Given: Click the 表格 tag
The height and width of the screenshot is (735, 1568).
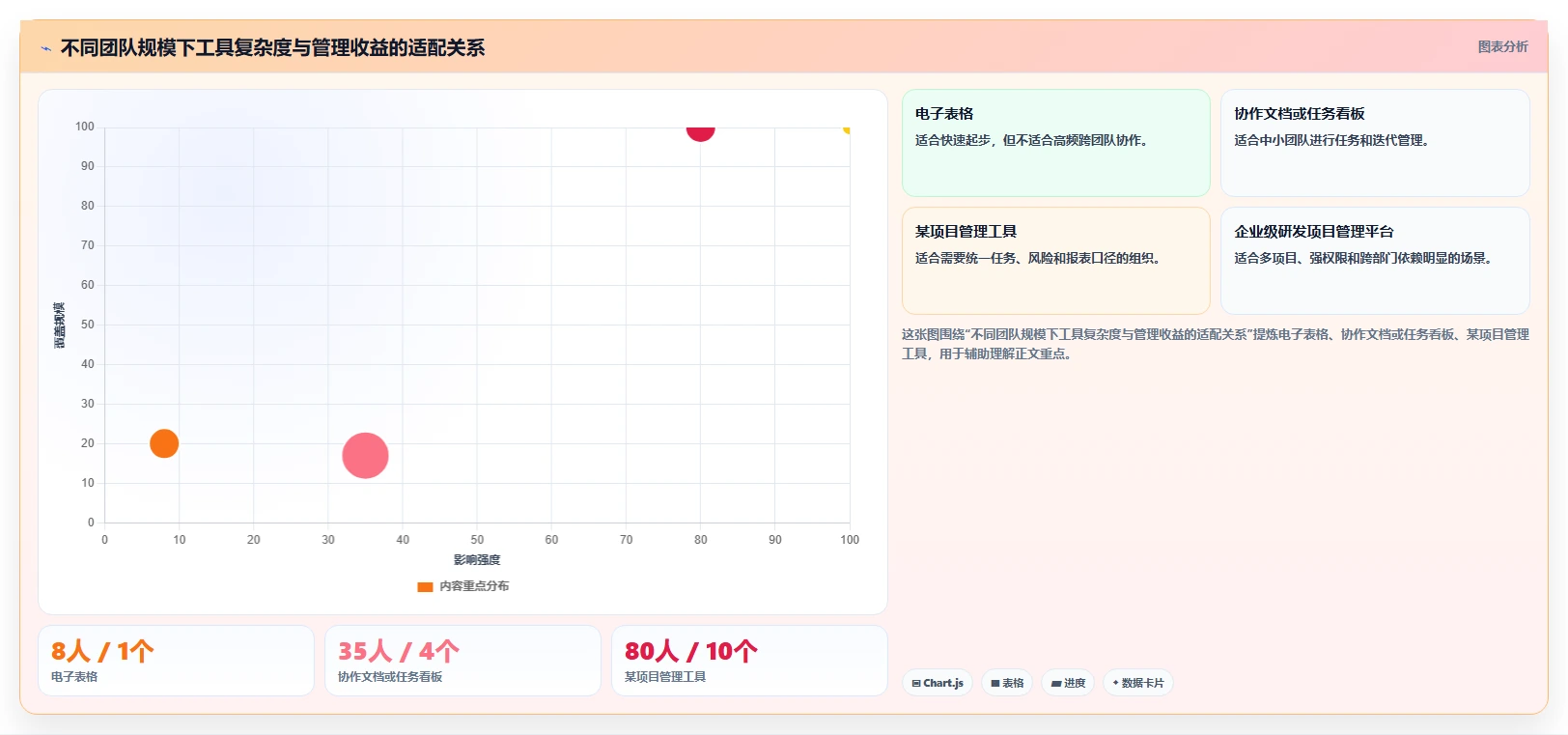Looking at the screenshot, I should pos(1007,683).
